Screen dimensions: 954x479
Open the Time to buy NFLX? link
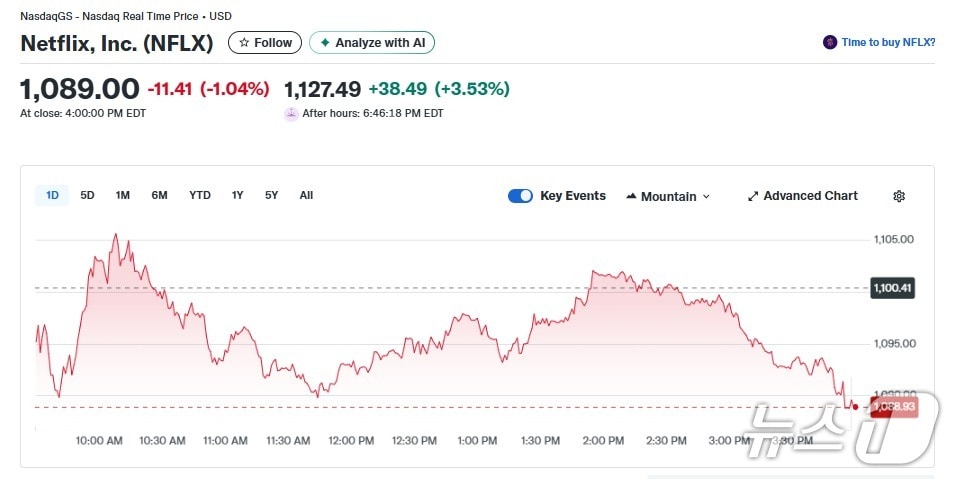click(x=888, y=42)
